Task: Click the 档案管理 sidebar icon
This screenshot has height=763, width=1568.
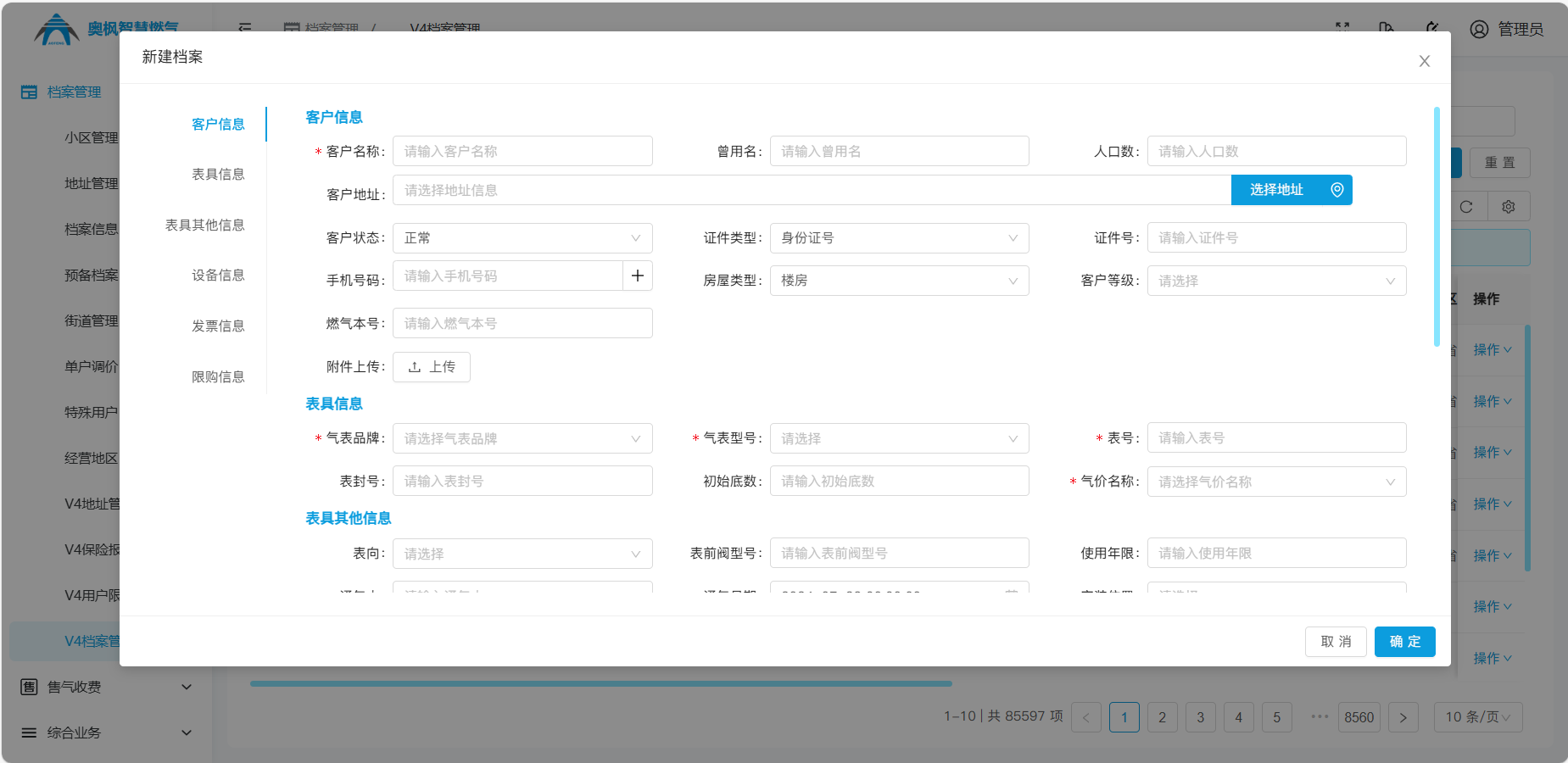Action: (29, 92)
